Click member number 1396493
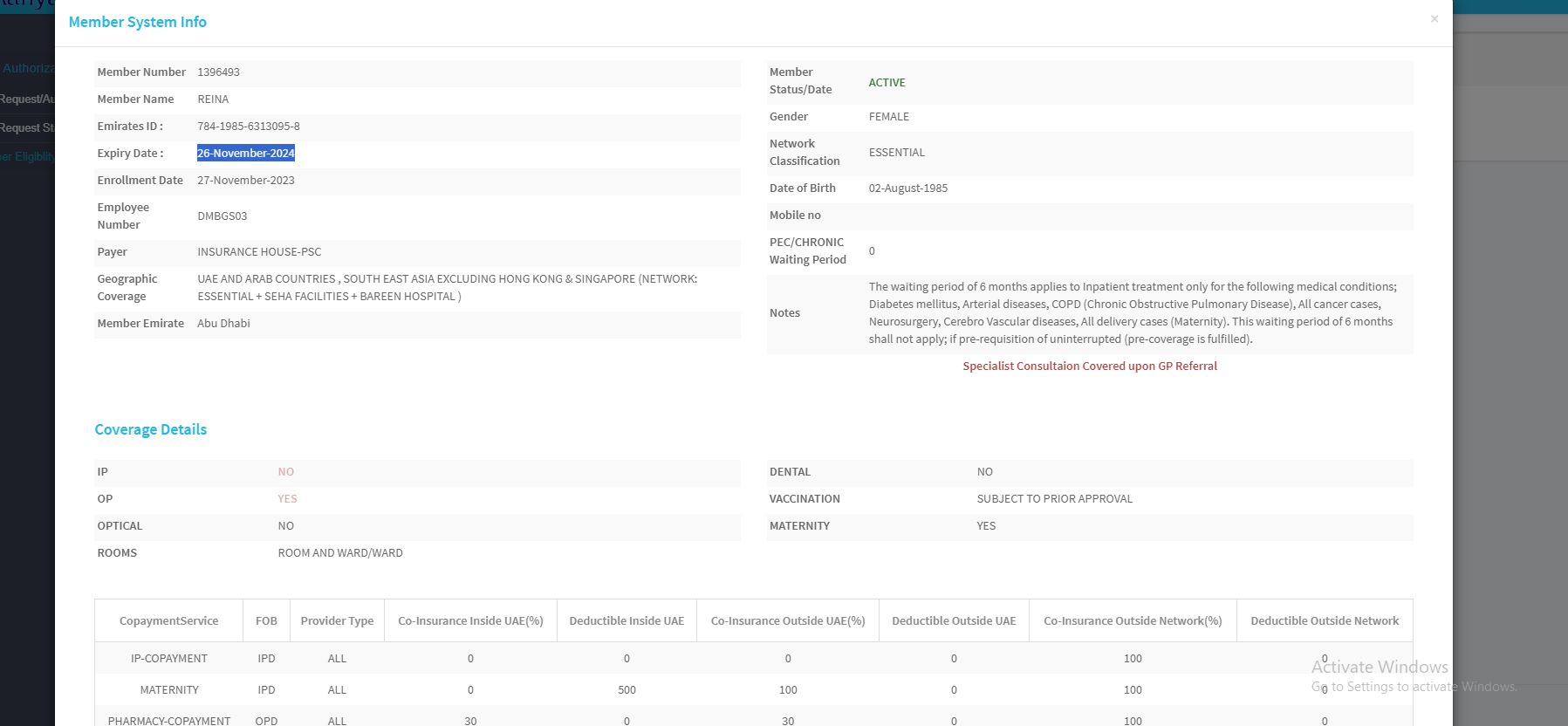This screenshot has height=726, width=1568. pos(218,72)
